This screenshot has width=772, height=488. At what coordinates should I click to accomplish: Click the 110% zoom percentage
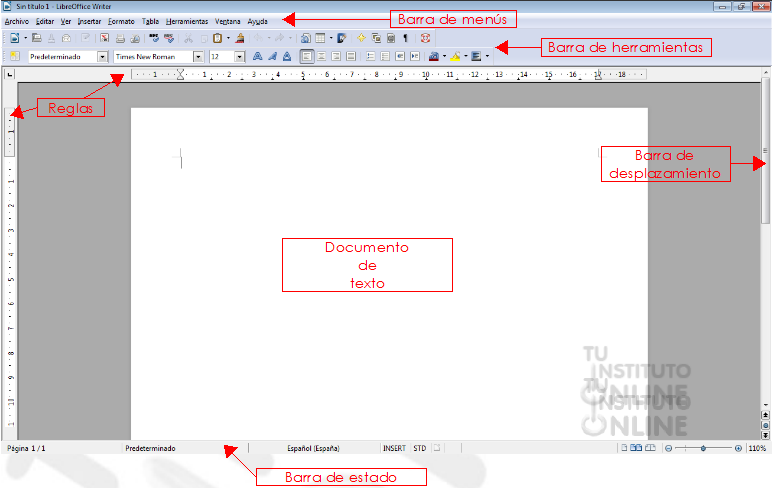point(757,448)
